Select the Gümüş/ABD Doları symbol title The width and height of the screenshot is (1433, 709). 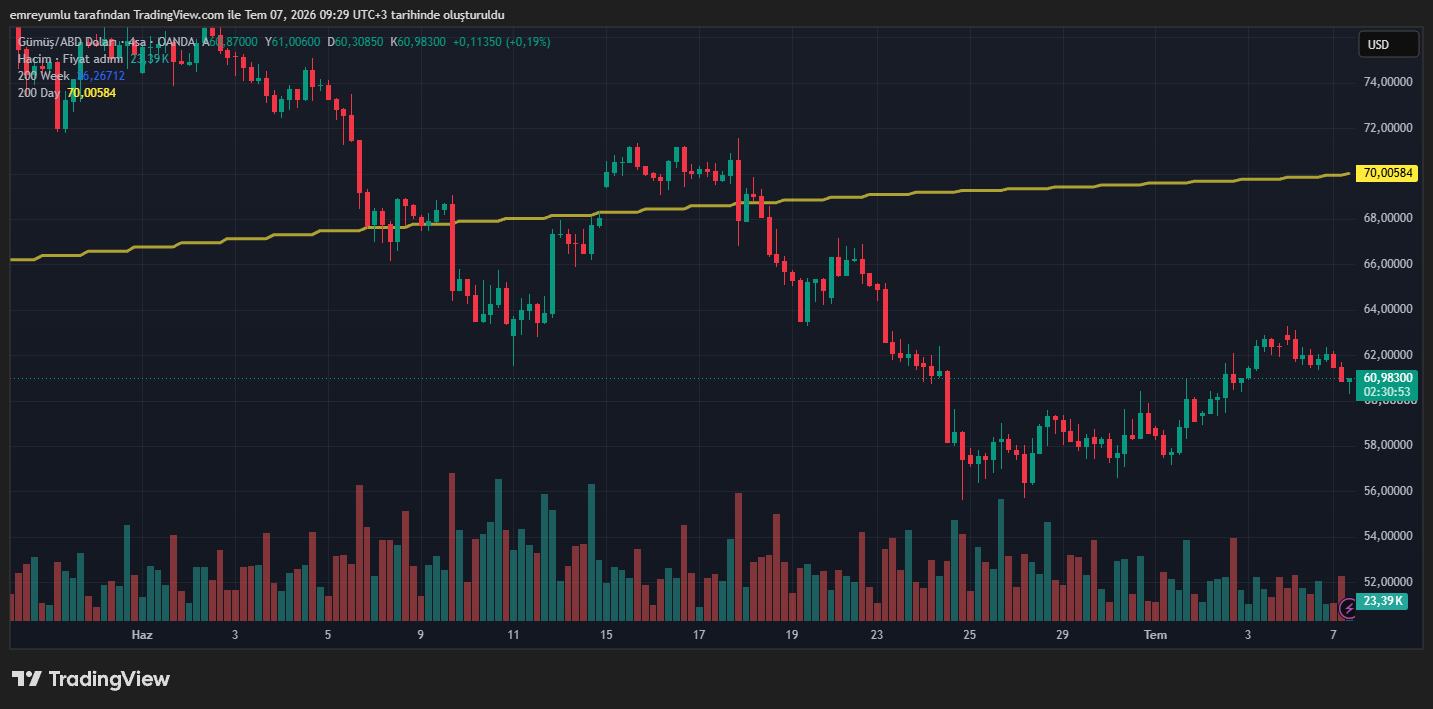tap(67, 42)
